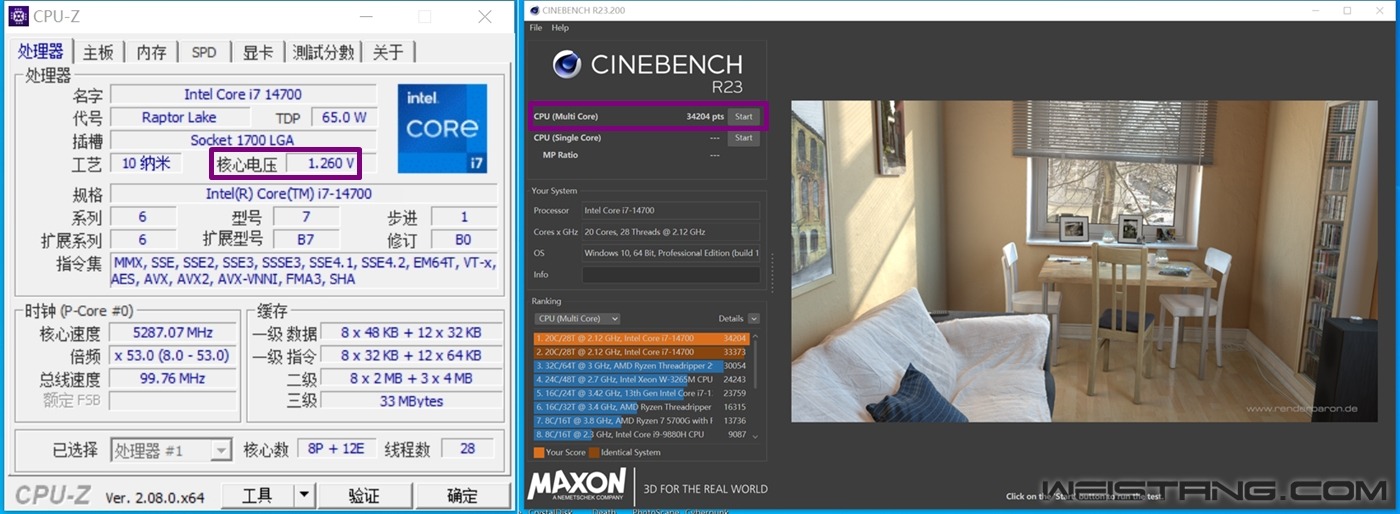
Task: Click the OS field Windows 10, 64 Bit
Action: pos(671,253)
